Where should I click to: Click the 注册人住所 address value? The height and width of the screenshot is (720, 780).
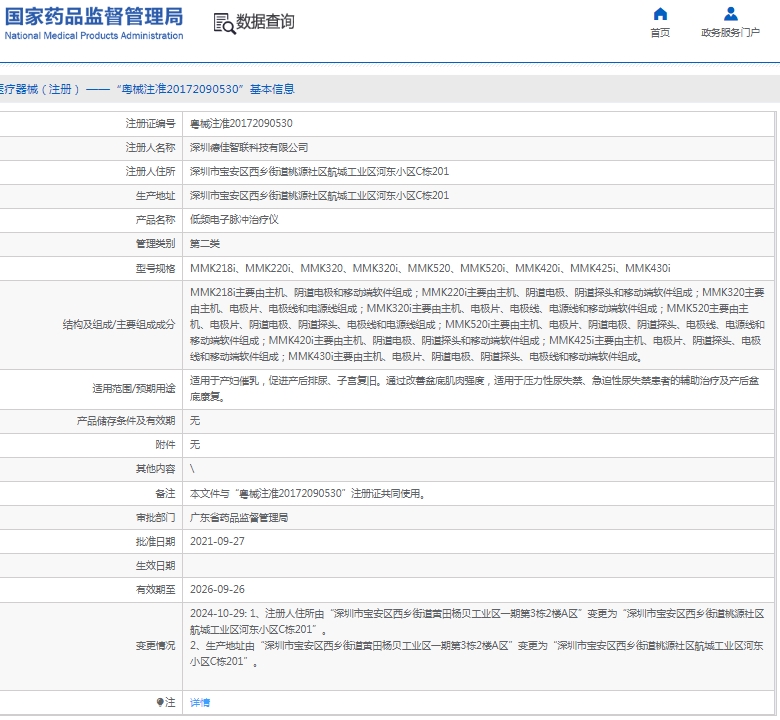pyautogui.click(x=319, y=171)
